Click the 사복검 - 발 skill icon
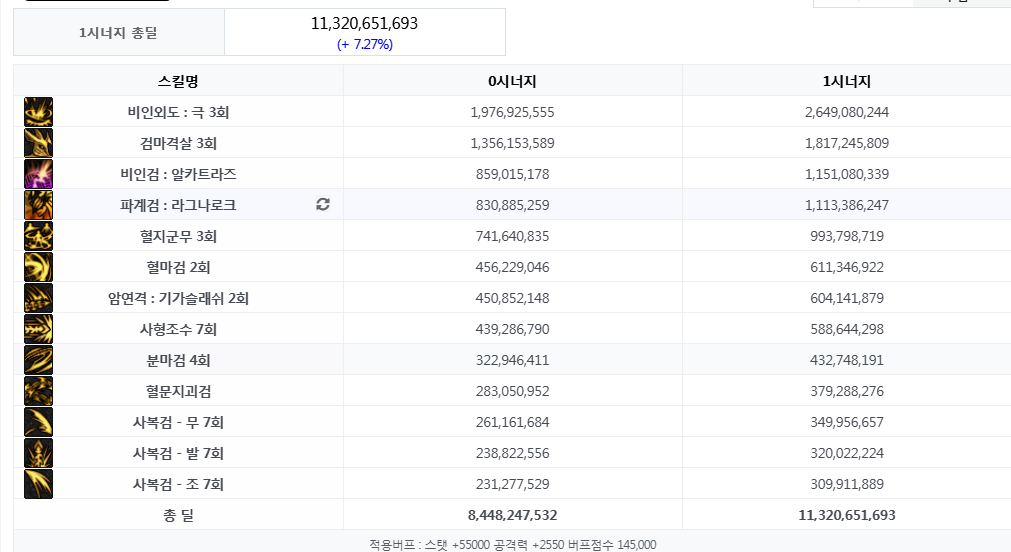This screenshot has width=1011, height=552. point(39,453)
